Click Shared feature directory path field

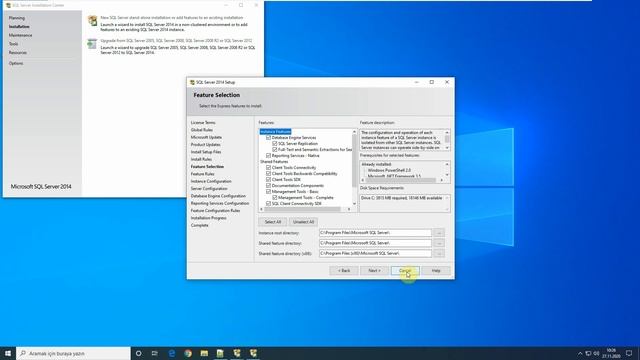click(x=375, y=243)
